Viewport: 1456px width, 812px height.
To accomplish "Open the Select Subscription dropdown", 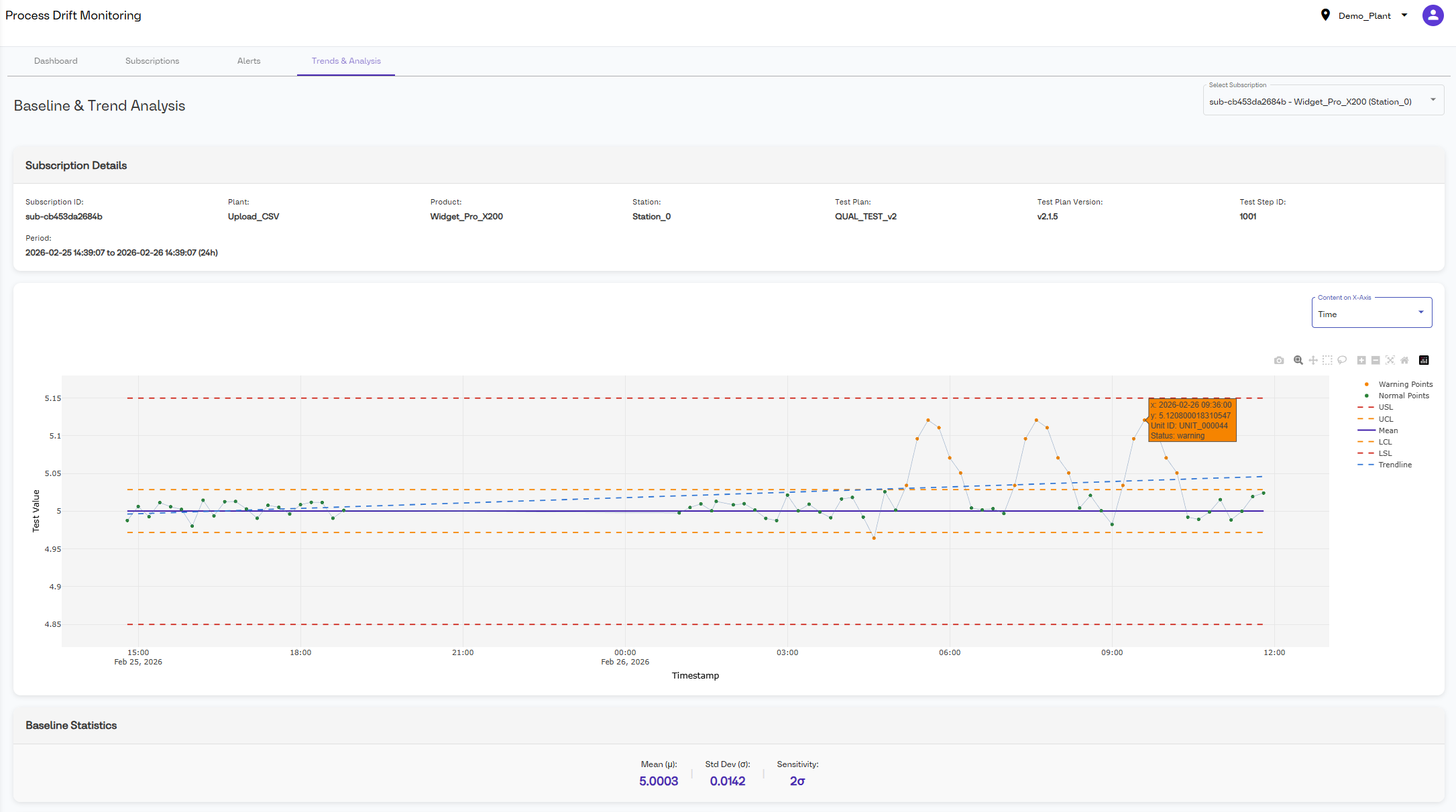I will click(1323, 102).
